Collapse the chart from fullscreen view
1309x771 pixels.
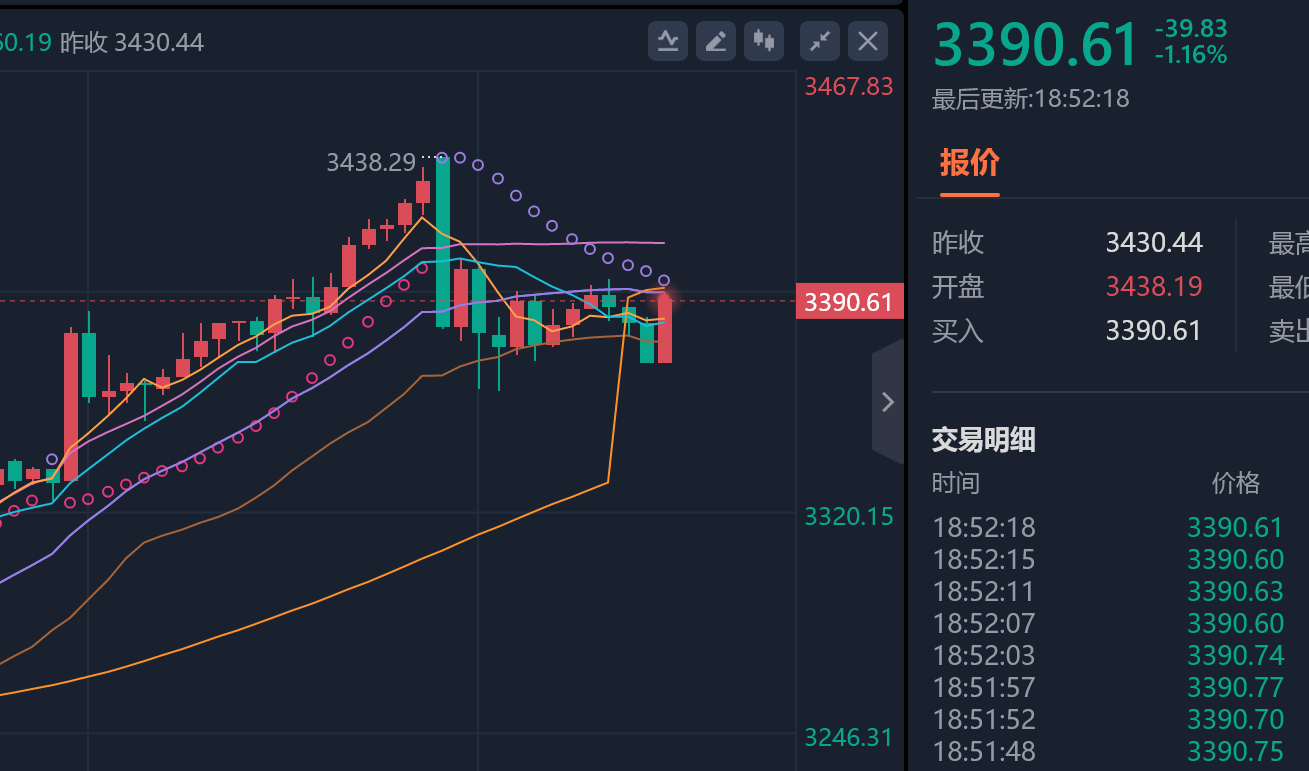pyautogui.click(x=820, y=41)
